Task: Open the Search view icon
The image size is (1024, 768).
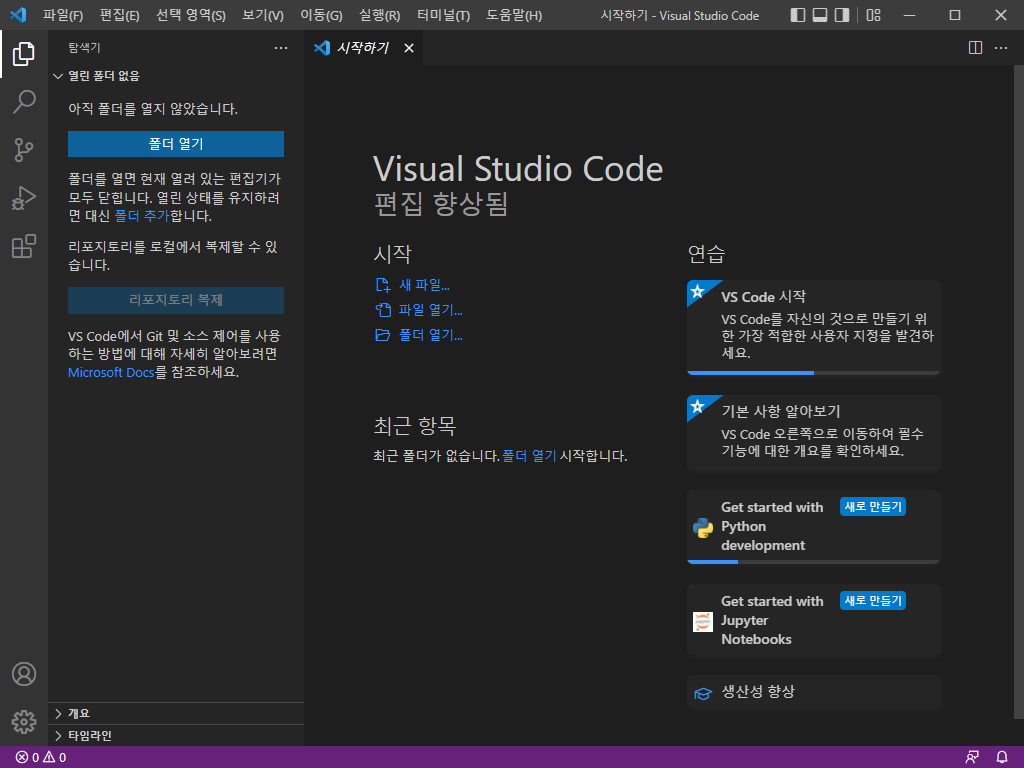Action: (x=24, y=102)
